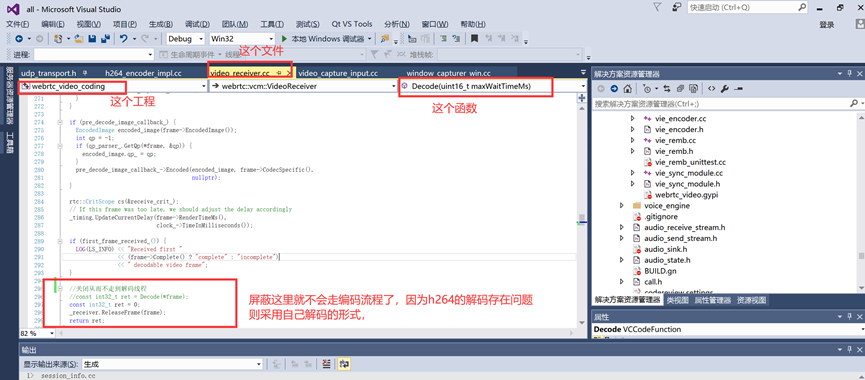Toggle a bookmark with the bookmark icon
The image size is (865, 380).
(474, 39)
